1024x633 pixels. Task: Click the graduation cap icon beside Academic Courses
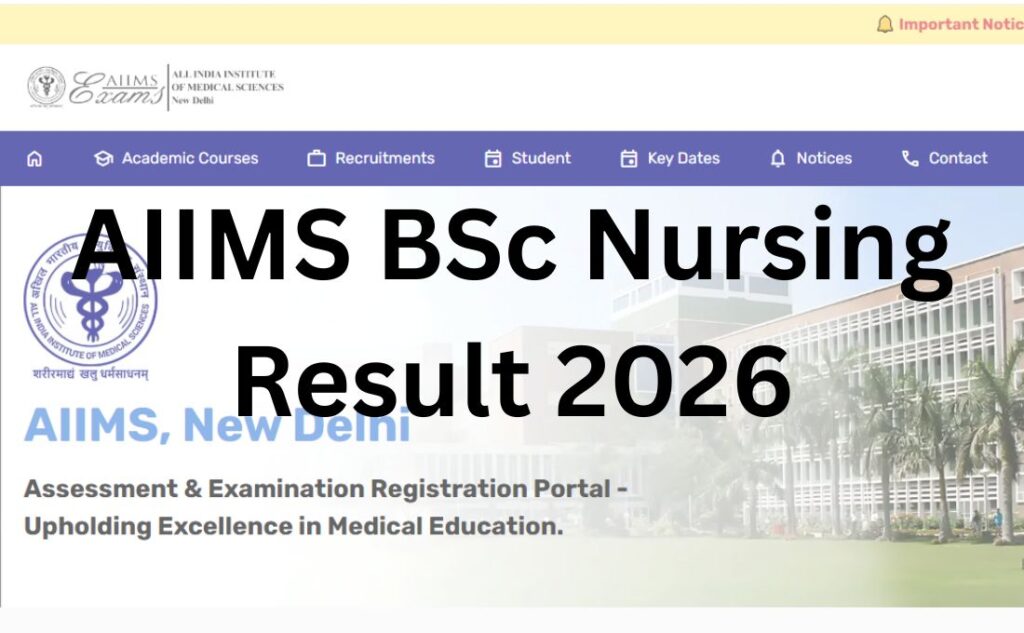pyautogui.click(x=103, y=158)
